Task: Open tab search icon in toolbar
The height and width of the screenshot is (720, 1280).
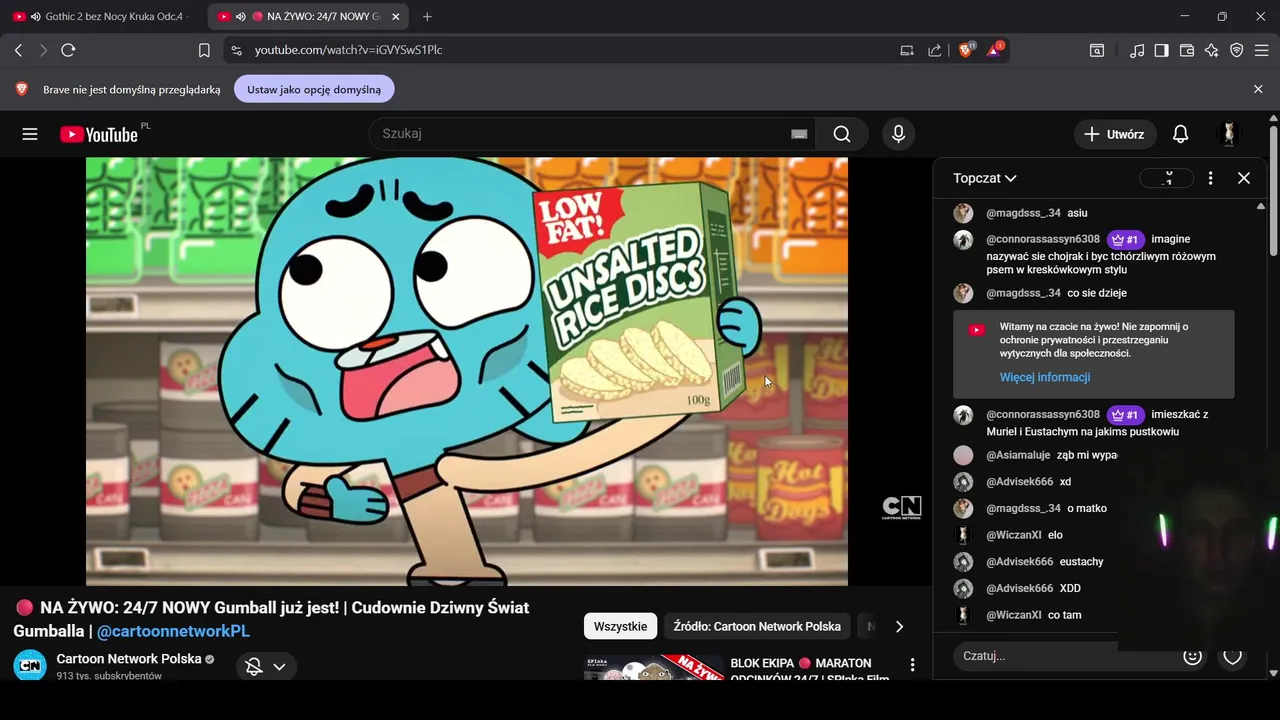Action: (1097, 50)
